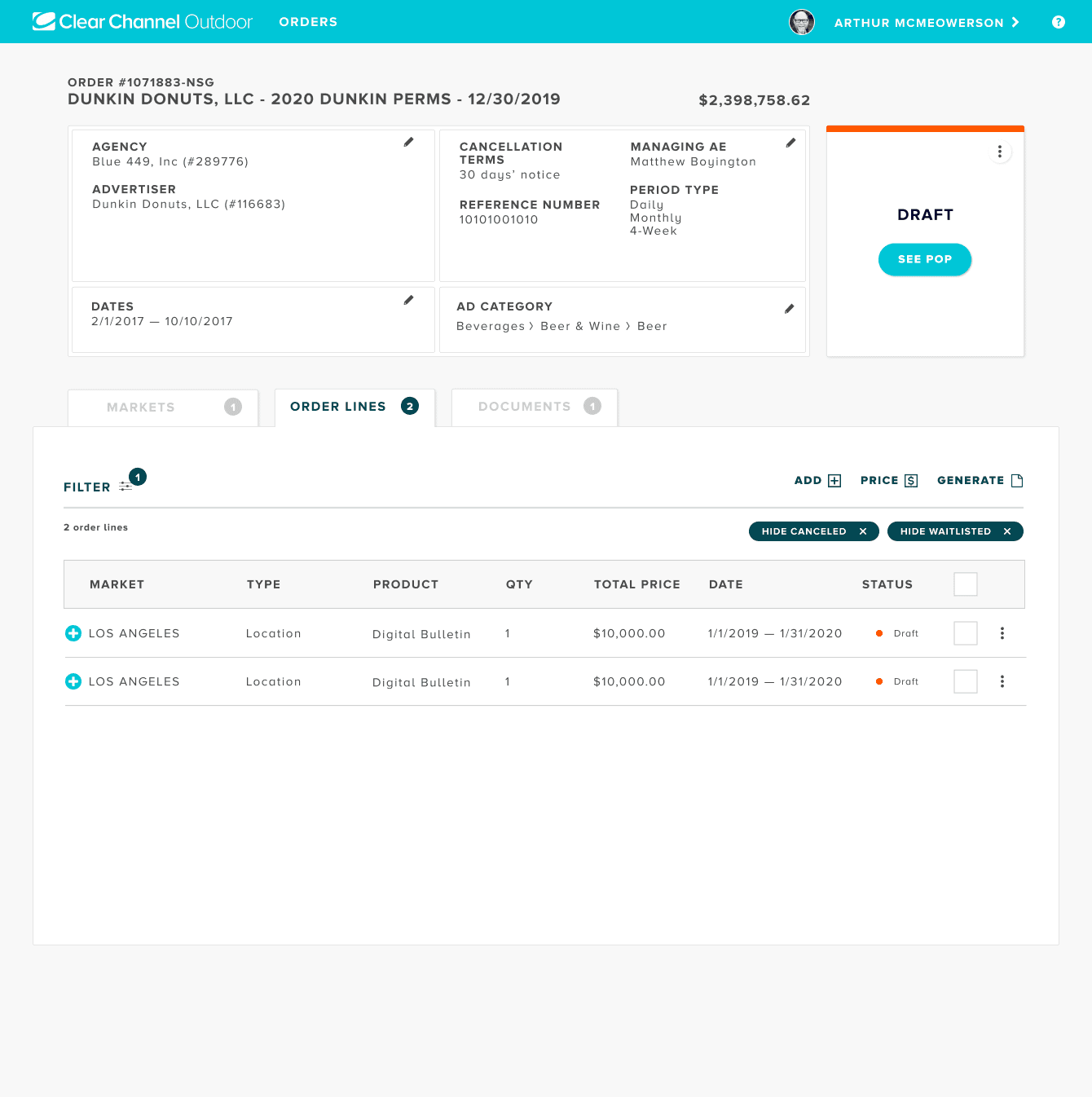The height and width of the screenshot is (1097, 1092).
Task: Click the Beer & Wine category breadcrumb
Action: [x=580, y=326]
